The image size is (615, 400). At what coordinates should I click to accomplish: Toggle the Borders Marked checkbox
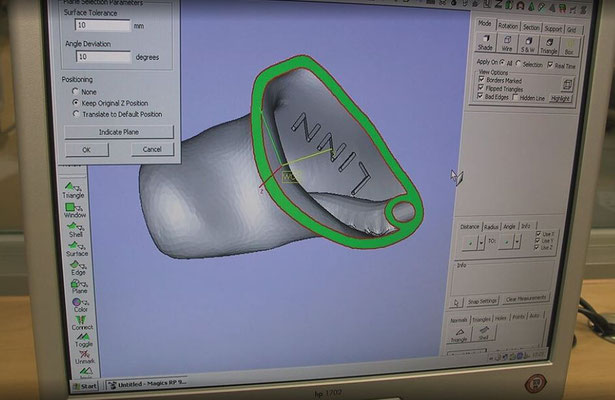(481, 79)
